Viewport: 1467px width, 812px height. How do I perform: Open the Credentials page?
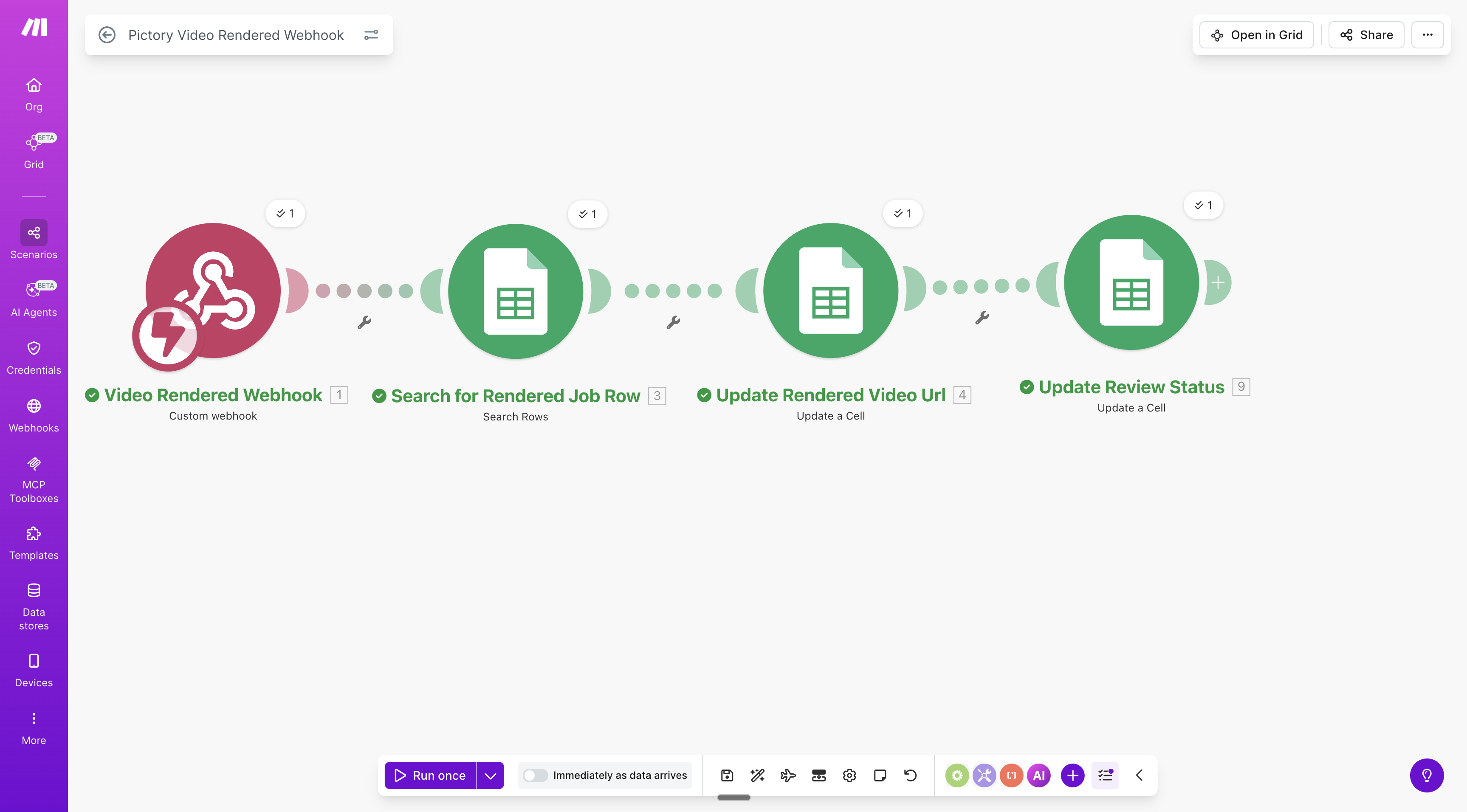point(34,356)
